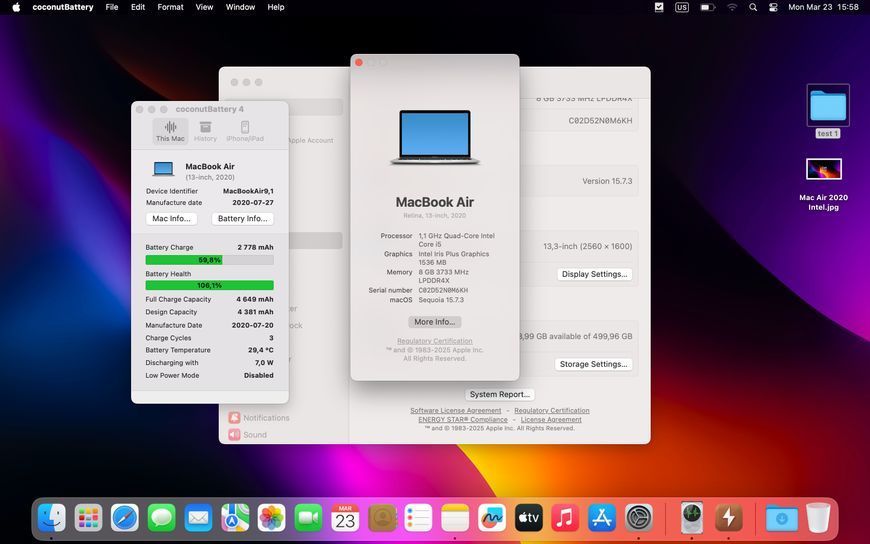Open the Format menu
Image resolution: width=870 pixels, height=544 pixels.
(x=170, y=7)
